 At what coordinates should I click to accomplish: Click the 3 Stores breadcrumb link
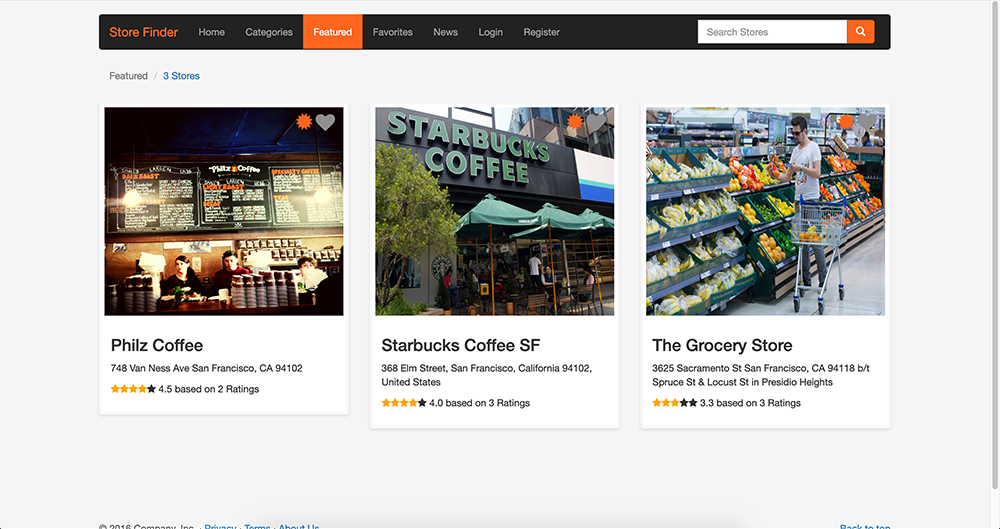click(181, 76)
